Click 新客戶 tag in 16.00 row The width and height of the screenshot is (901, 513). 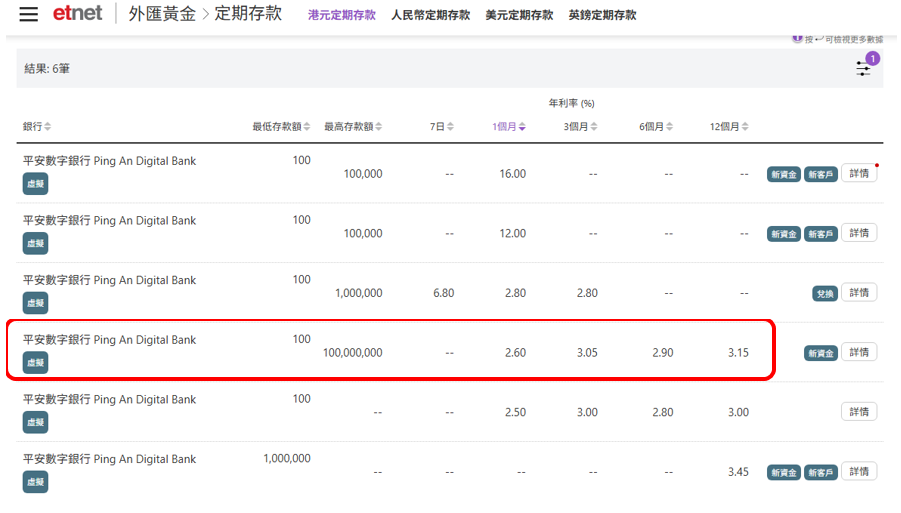821,175
